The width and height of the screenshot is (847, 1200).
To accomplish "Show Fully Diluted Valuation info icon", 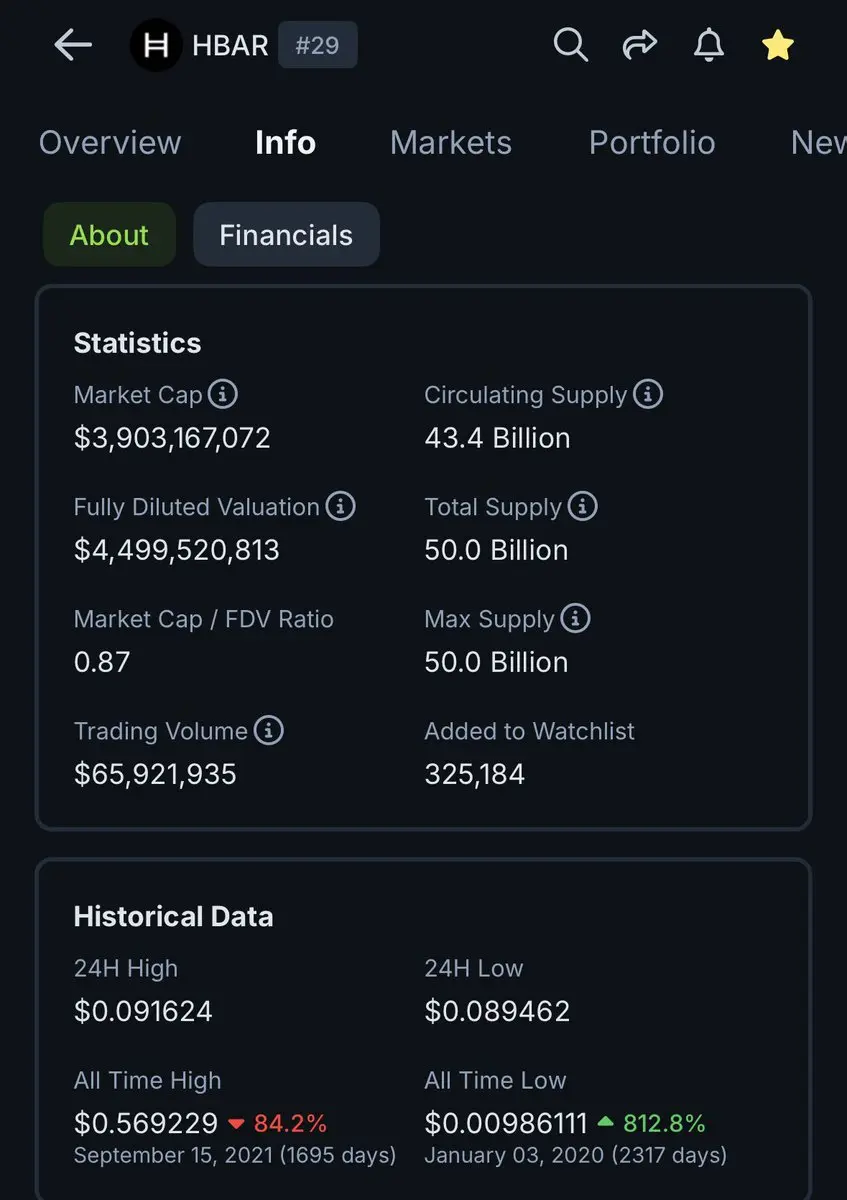I will [341, 506].
